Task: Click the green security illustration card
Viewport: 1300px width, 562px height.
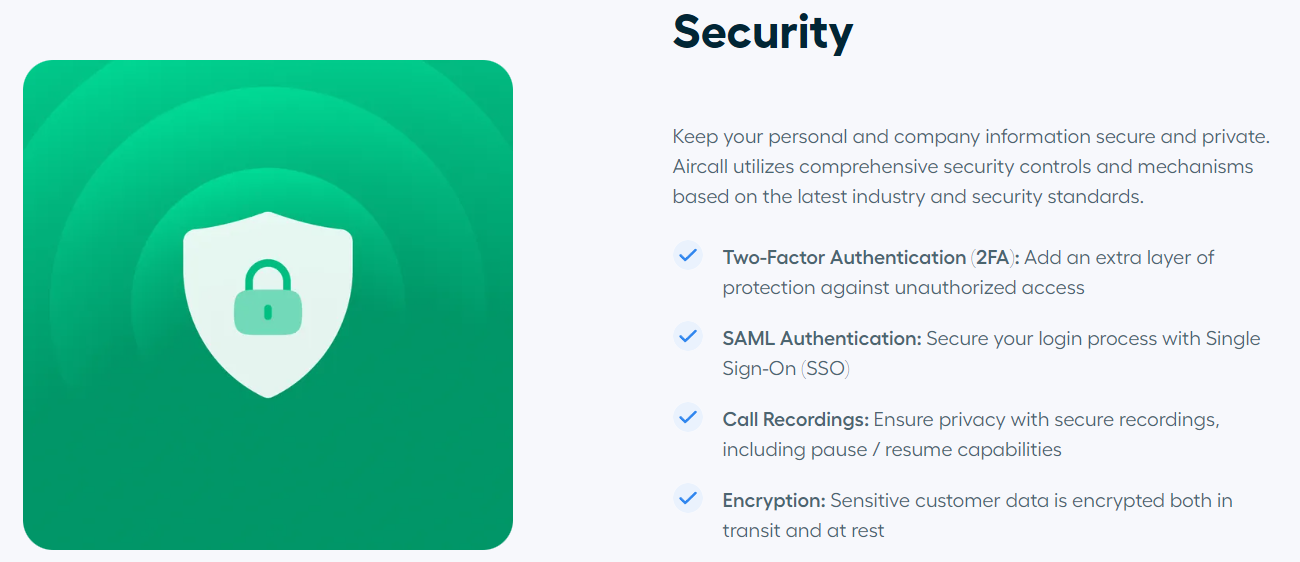Action: point(268,305)
